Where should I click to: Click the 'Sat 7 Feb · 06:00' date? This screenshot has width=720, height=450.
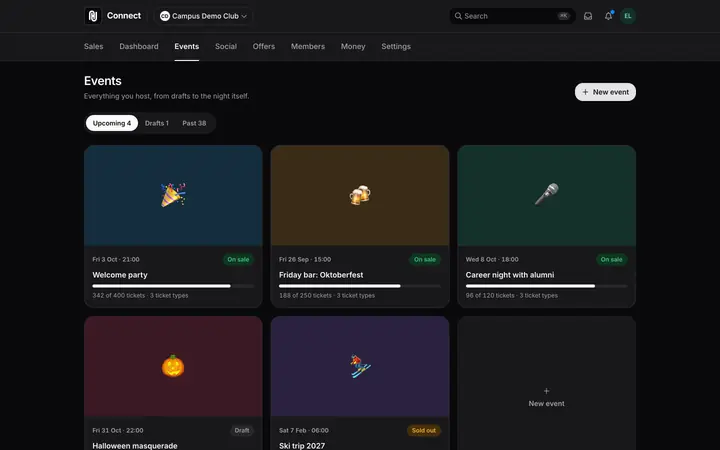[304, 430]
